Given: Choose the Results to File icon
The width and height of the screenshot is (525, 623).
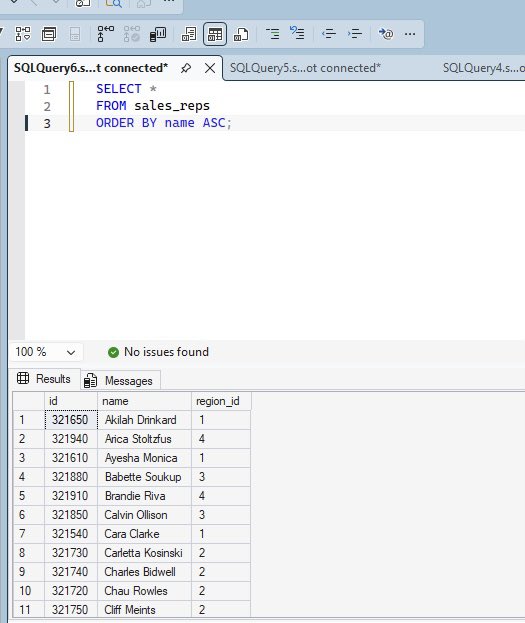Looking at the screenshot, I should [x=241, y=34].
